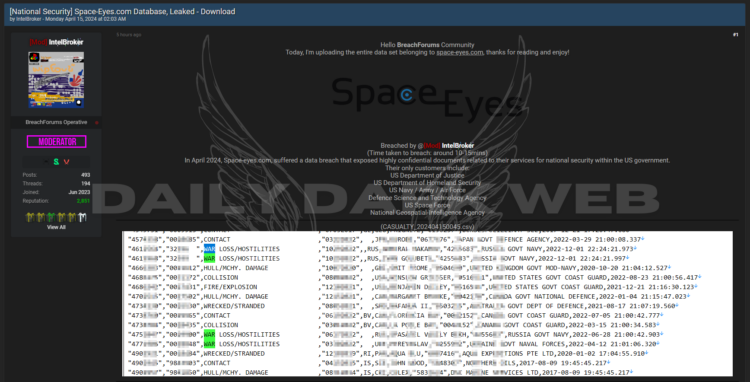Click the Posts count 493
This screenshot has height=382, width=750.
(86, 175)
